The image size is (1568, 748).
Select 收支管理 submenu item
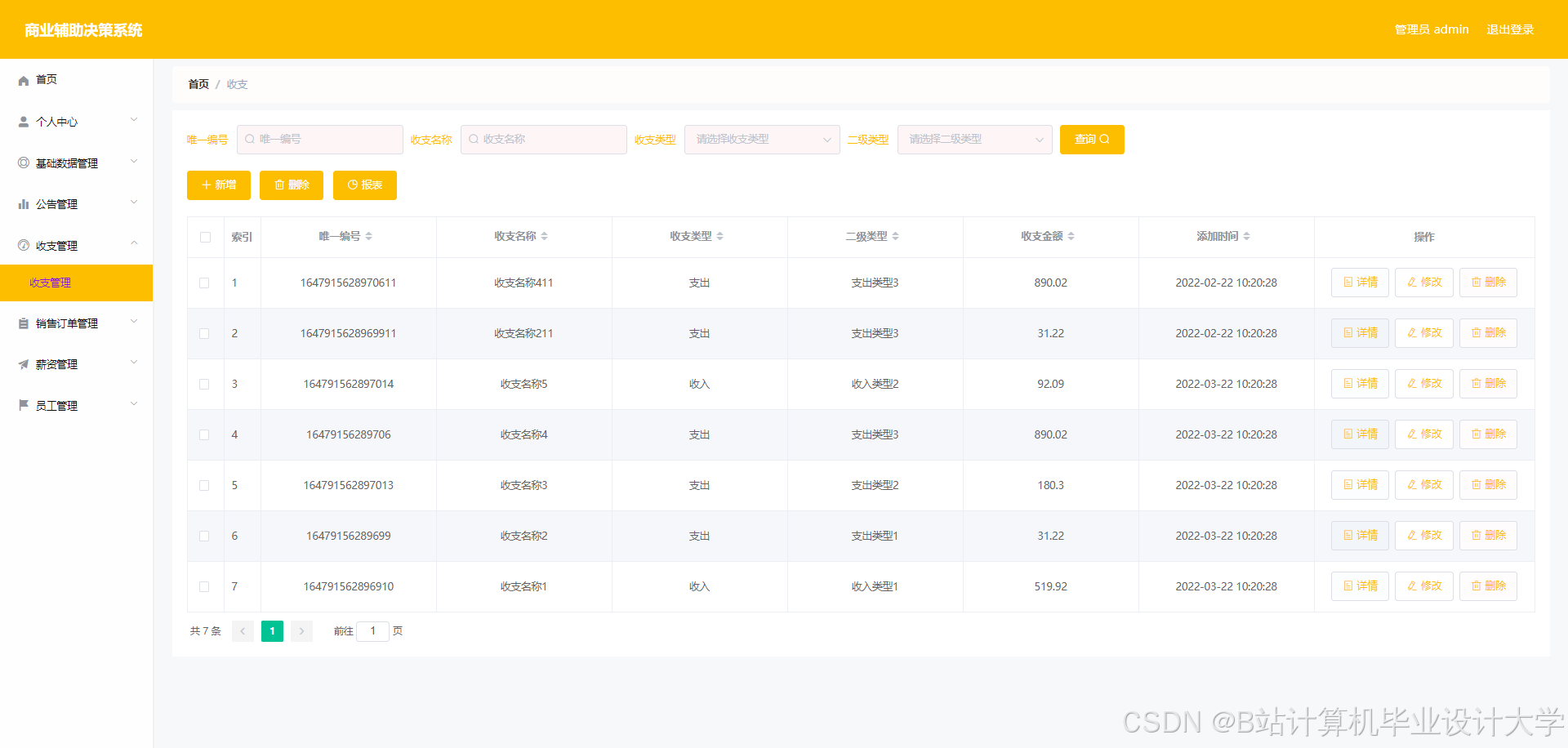click(x=77, y=283)
